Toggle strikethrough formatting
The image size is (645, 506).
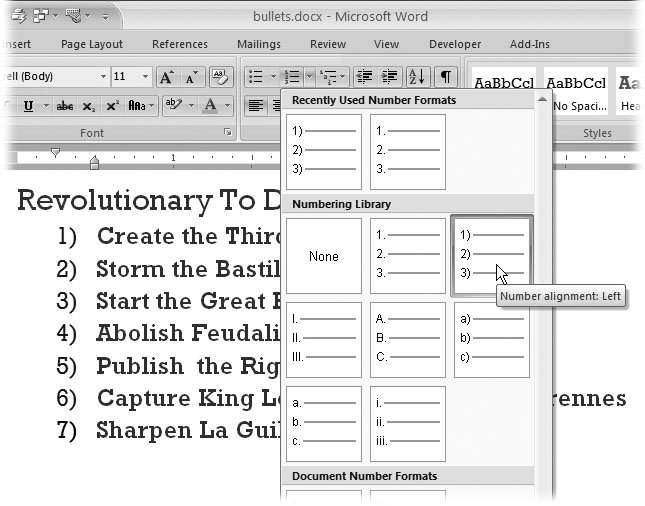pyautogui.click(x=65, y=105)
